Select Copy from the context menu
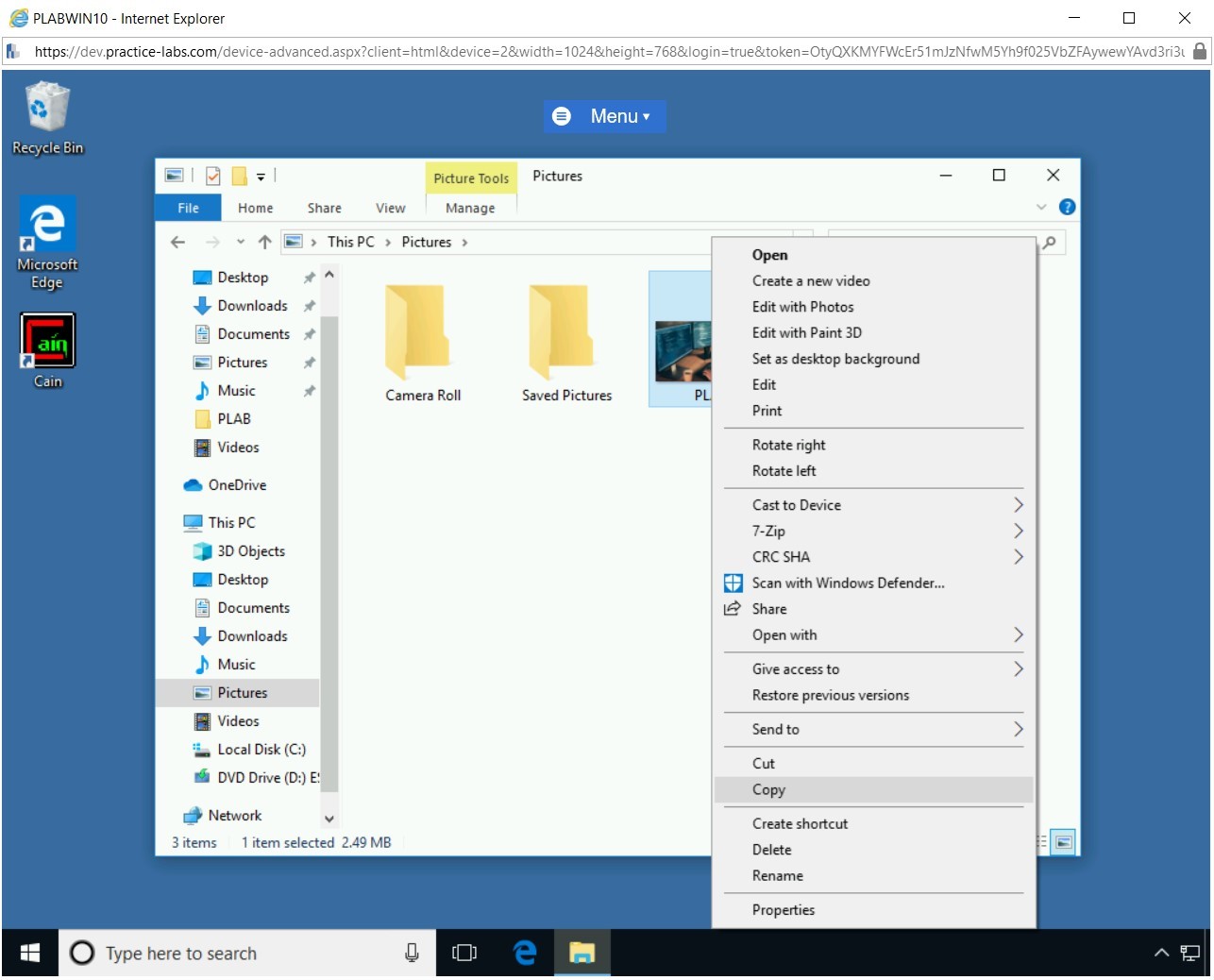Viewport: 1214px width, 980px height. (x=768, y=789)
